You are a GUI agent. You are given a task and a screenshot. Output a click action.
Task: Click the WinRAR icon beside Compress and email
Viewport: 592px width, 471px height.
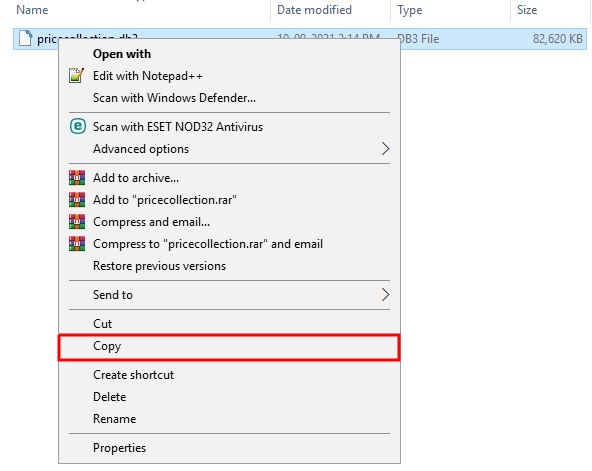click(x=77, y=222)
